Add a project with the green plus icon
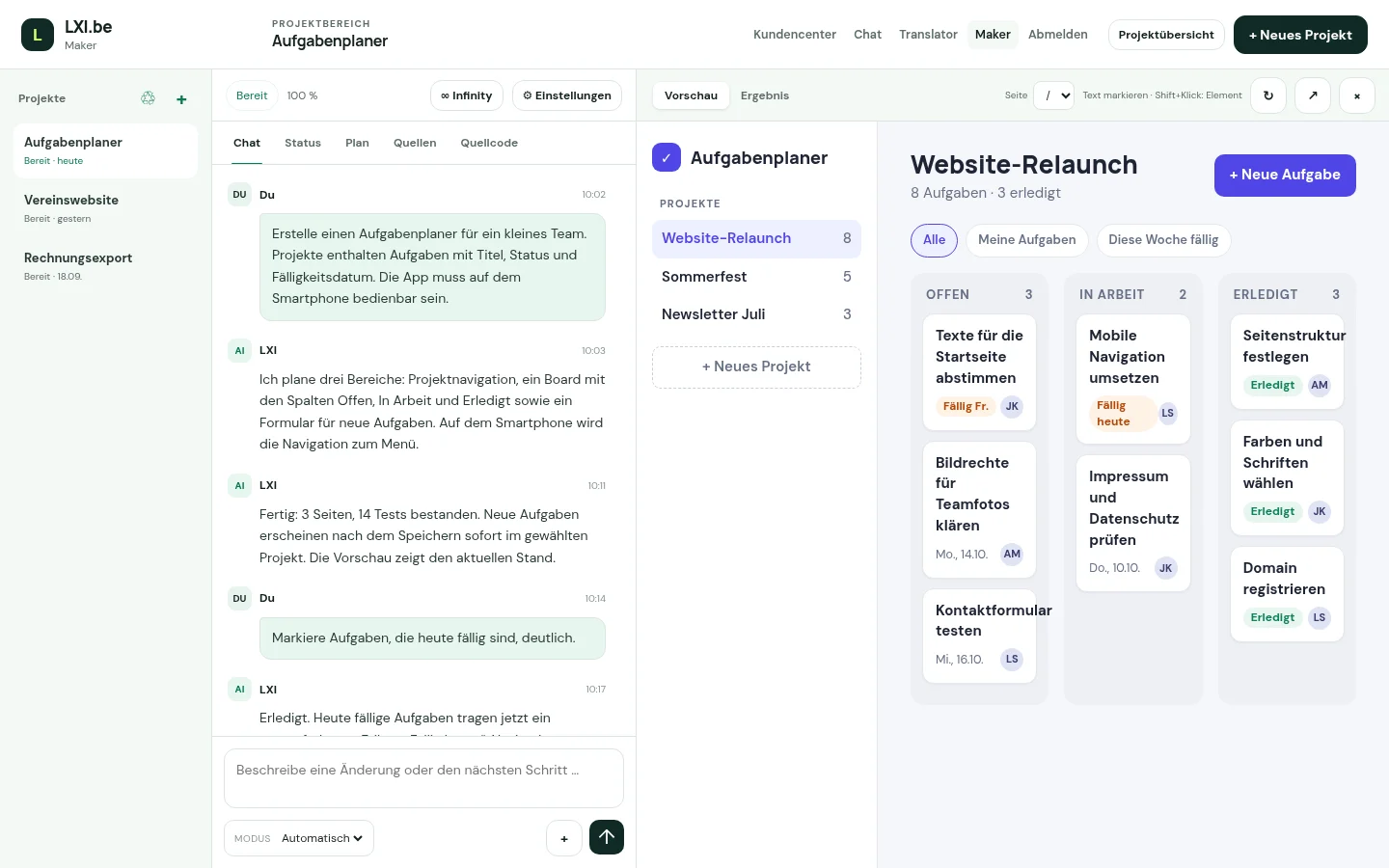 (x=181, y=99)
